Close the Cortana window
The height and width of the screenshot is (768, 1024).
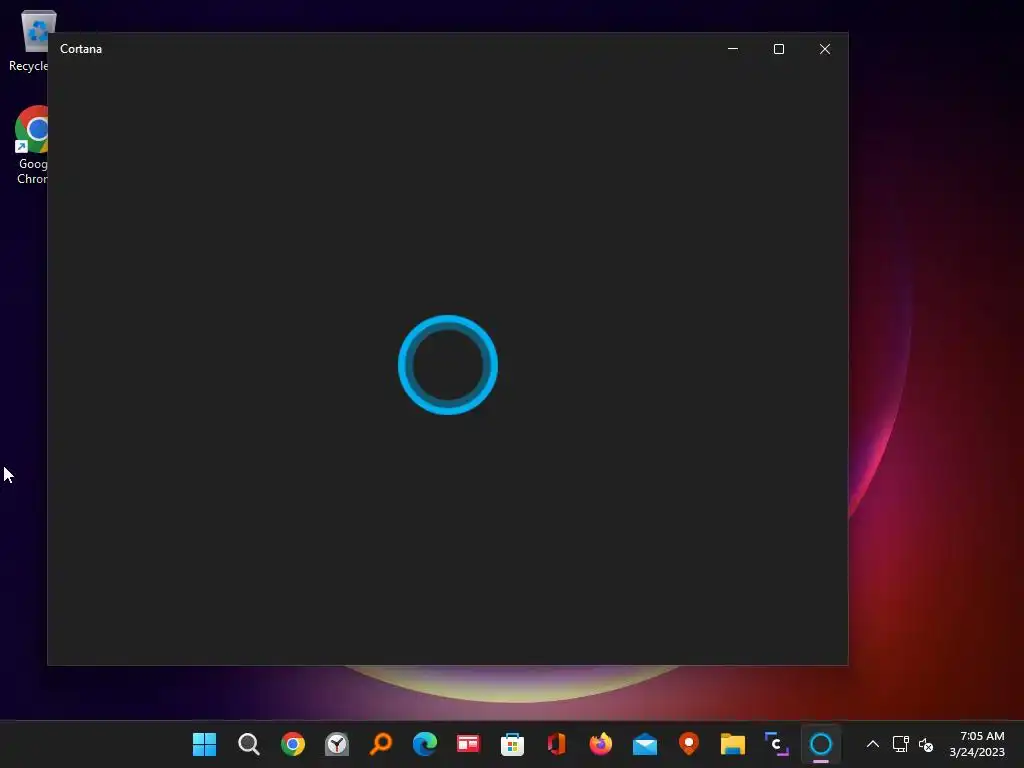[x=825, y=49]
